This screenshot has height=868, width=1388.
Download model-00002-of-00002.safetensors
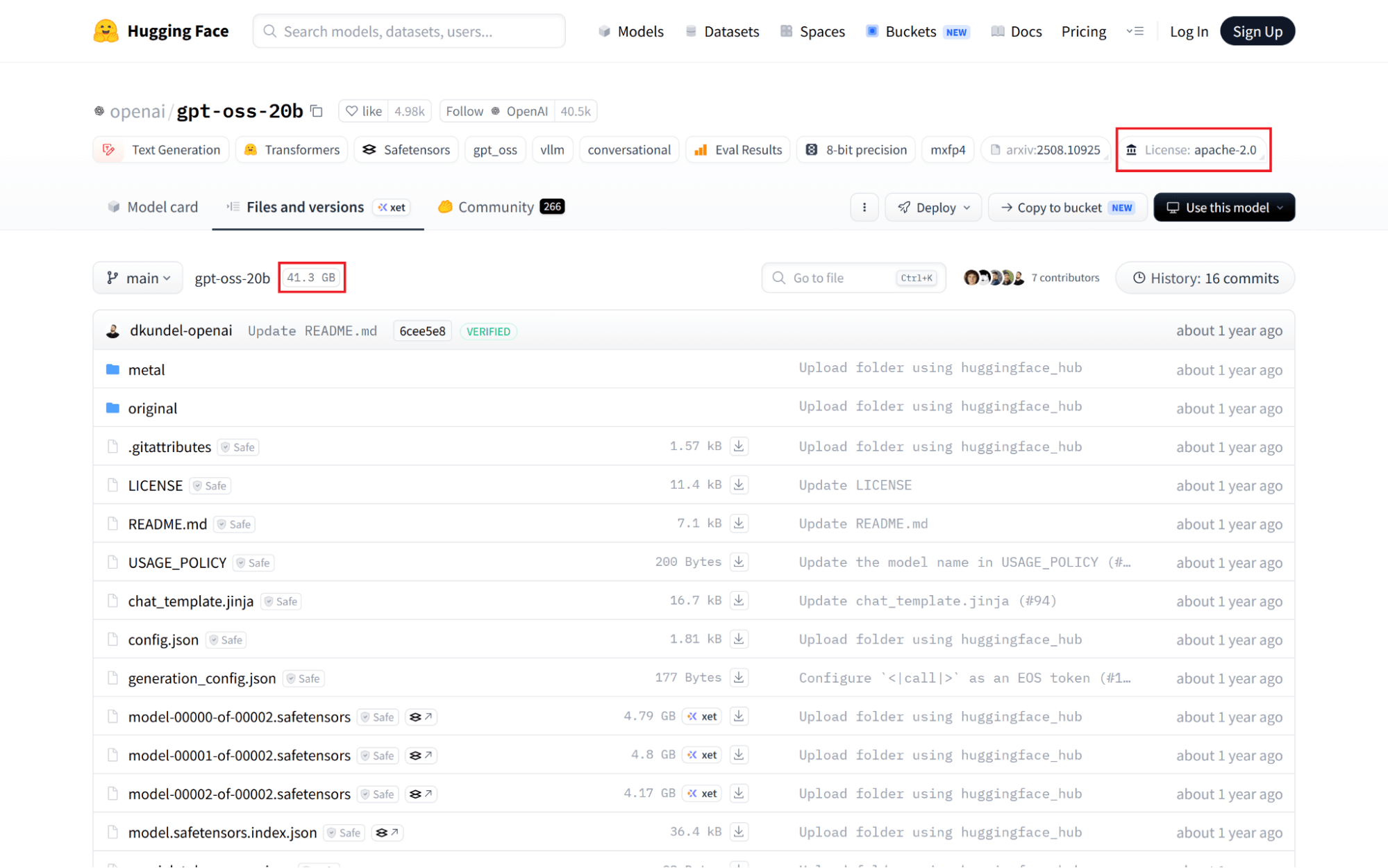[x=739, y=794]
